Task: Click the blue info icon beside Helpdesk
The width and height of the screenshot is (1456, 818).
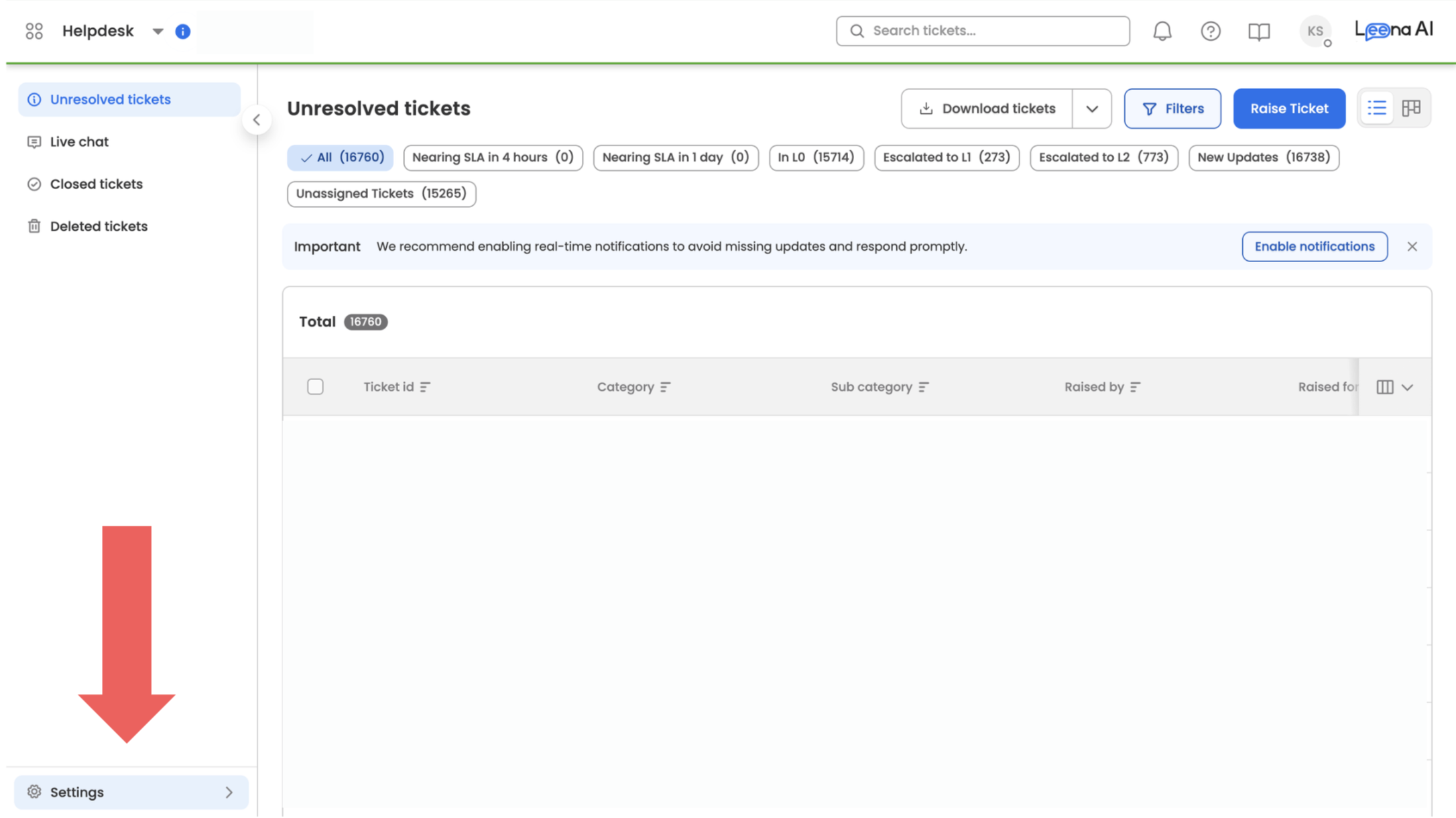Action: pyautogui.click(x=182, y=32)
